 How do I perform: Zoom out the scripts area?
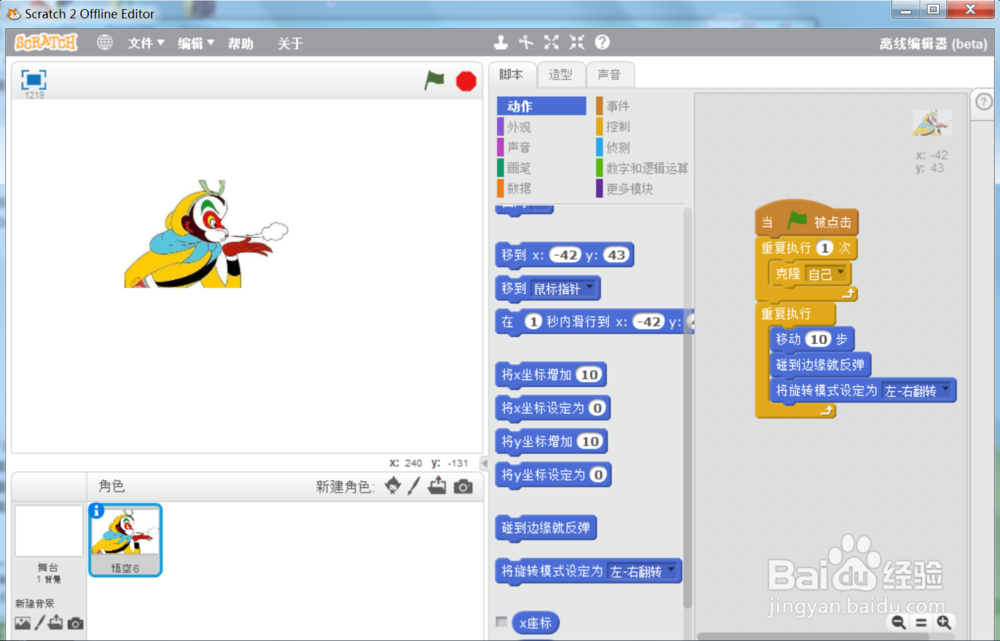coord(898,623)
